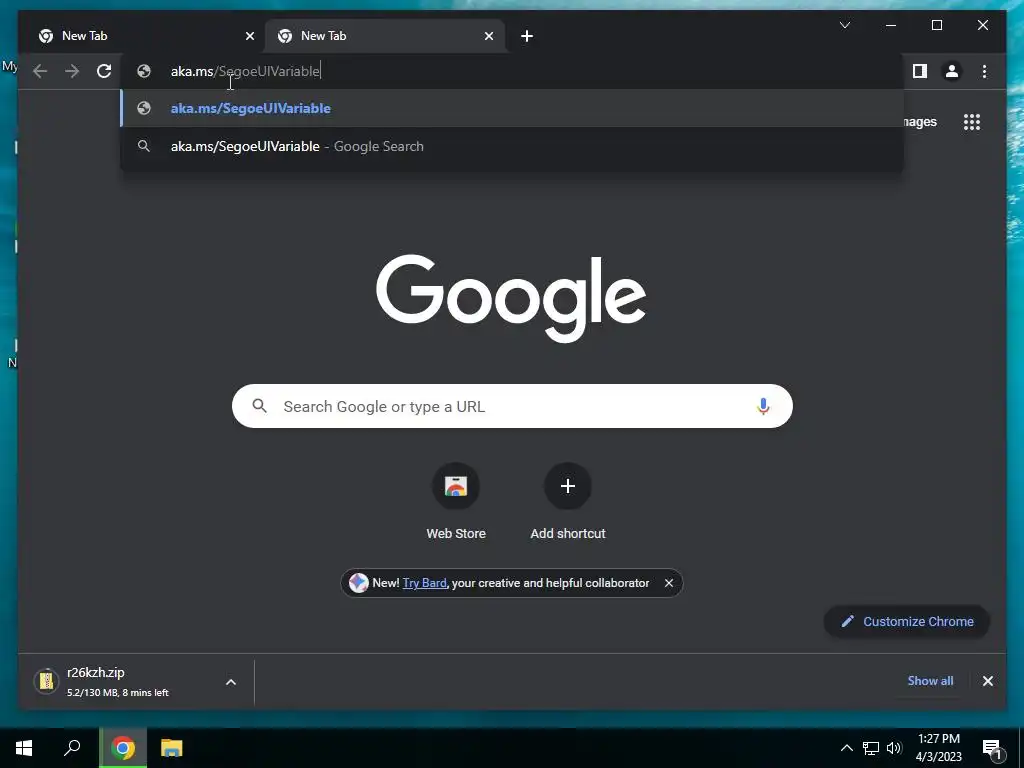This screenshot has height=768, width=1024.
Task: Click Customize Chrome button
Action: 907,622
